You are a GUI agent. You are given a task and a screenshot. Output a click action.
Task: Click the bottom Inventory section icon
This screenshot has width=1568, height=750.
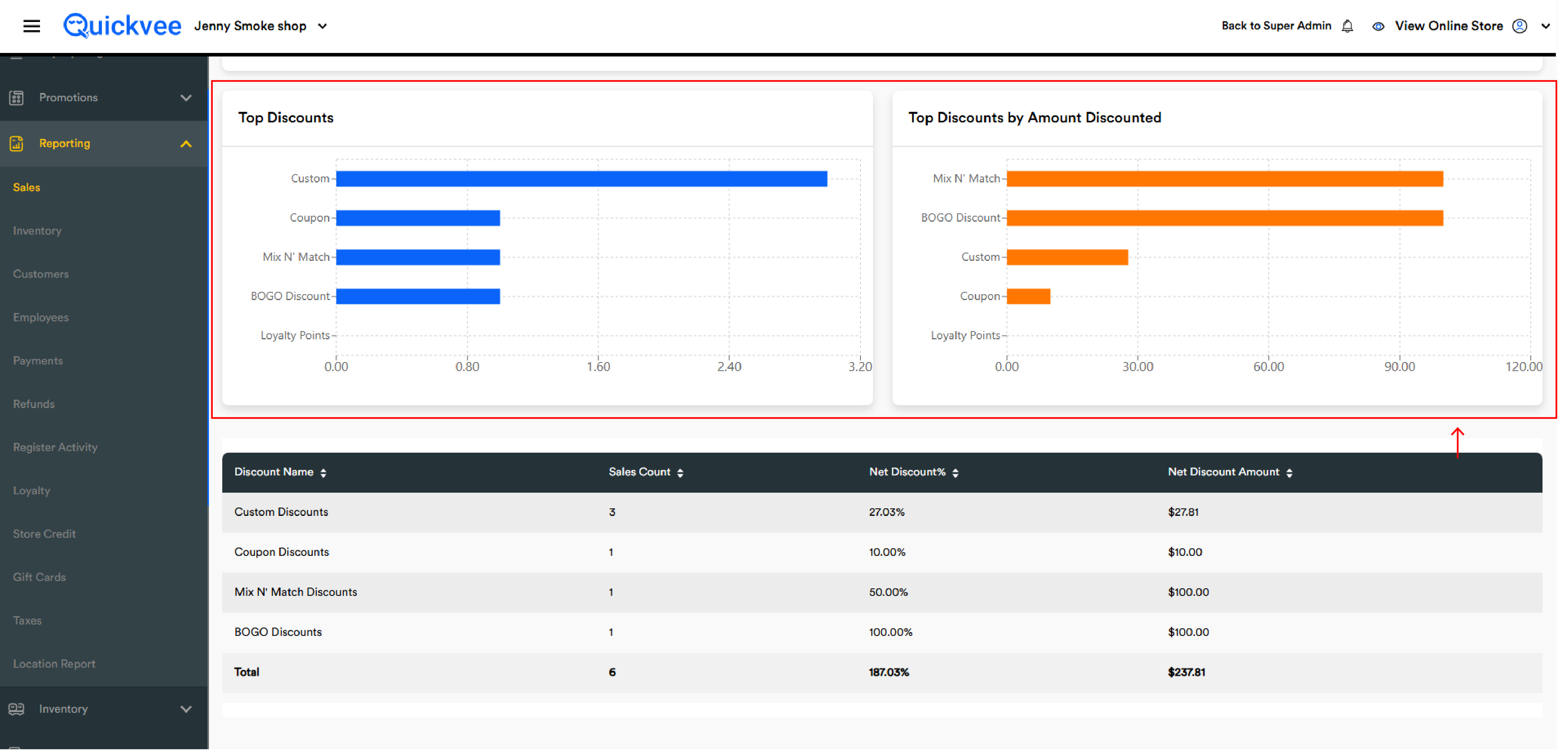pos(16,709)
